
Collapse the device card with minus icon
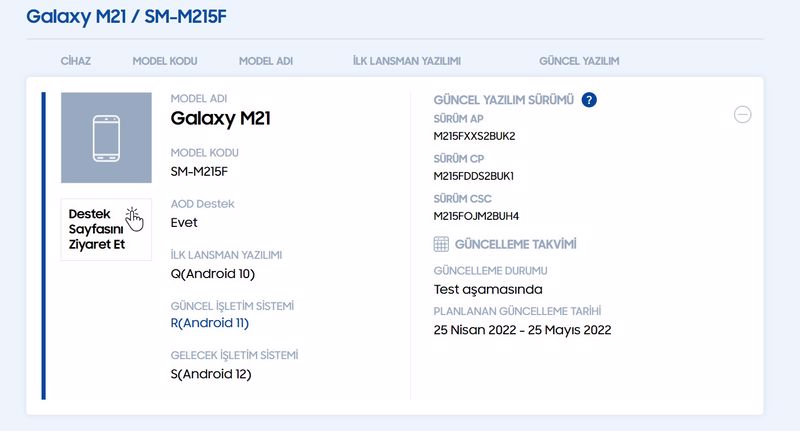tap(742, 114)
